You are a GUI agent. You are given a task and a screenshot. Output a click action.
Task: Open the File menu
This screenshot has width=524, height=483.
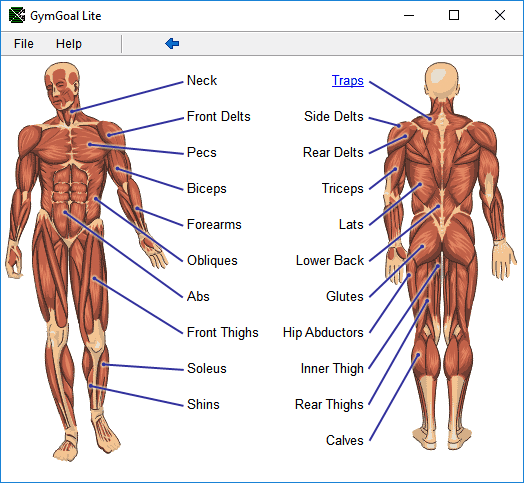pyautogui.click(x=24, y=44)
